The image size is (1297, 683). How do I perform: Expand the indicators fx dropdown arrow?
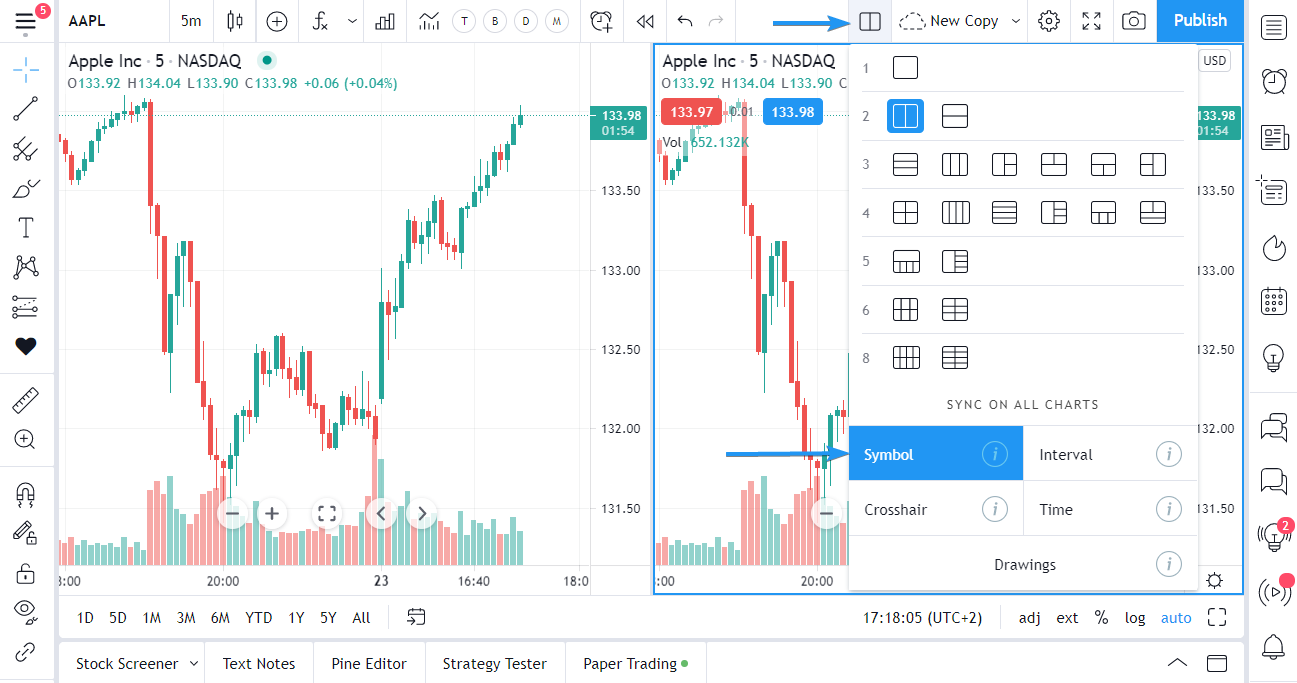click(x=352, y=21)
